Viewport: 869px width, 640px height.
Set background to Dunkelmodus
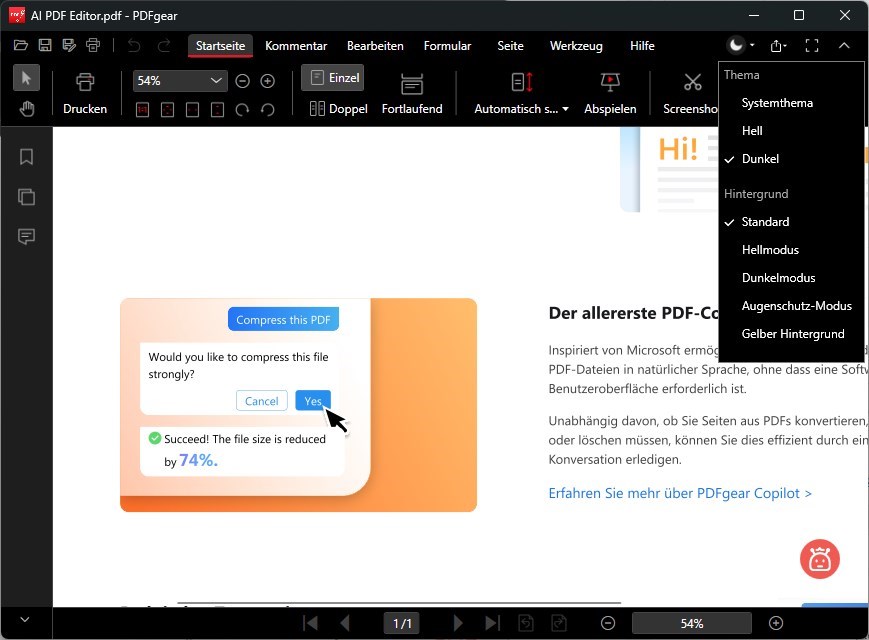[x=791, y=278]
